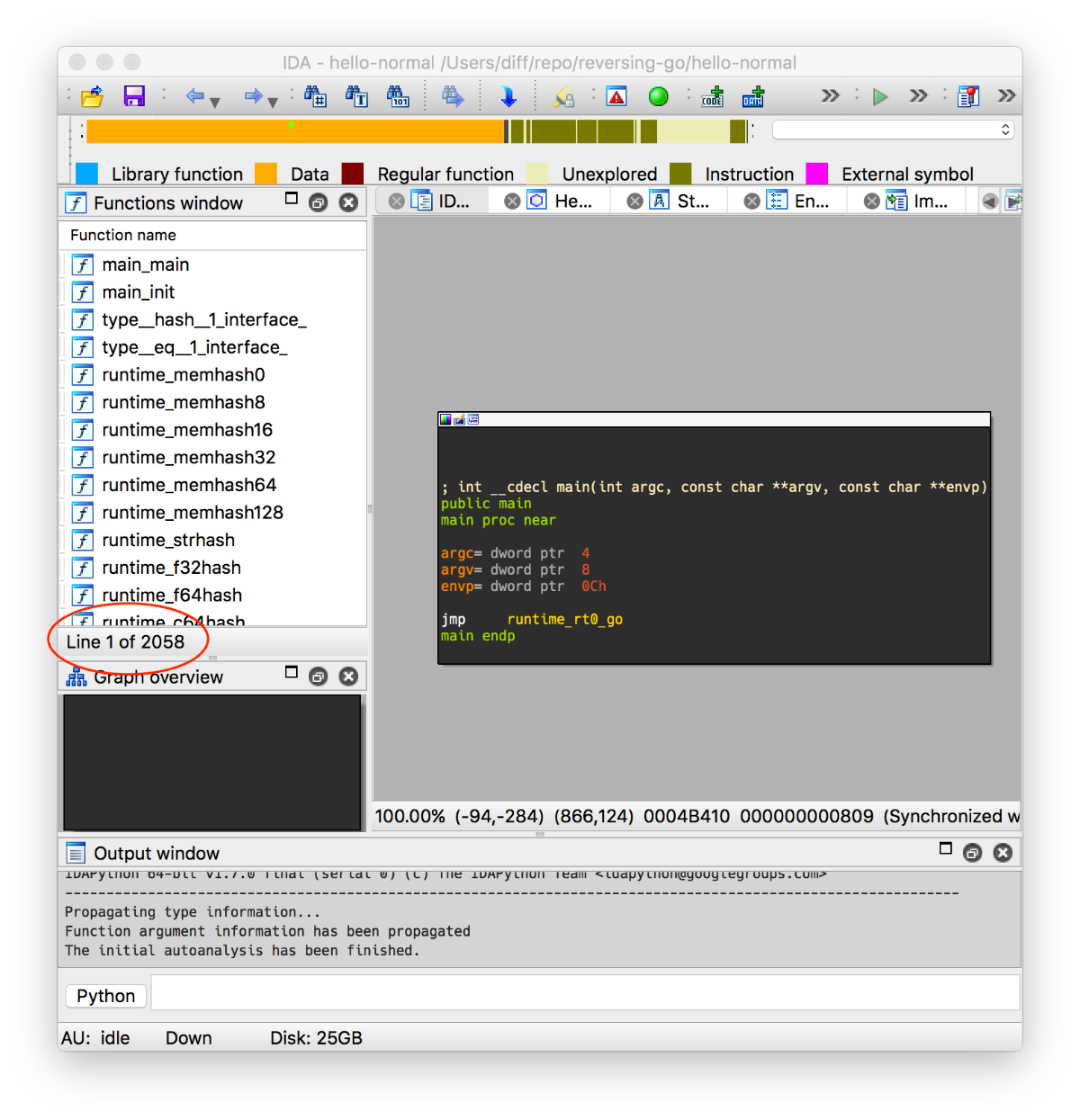
Task: Click the greyed-out next search icon
Action: click(x=453, y=96)
